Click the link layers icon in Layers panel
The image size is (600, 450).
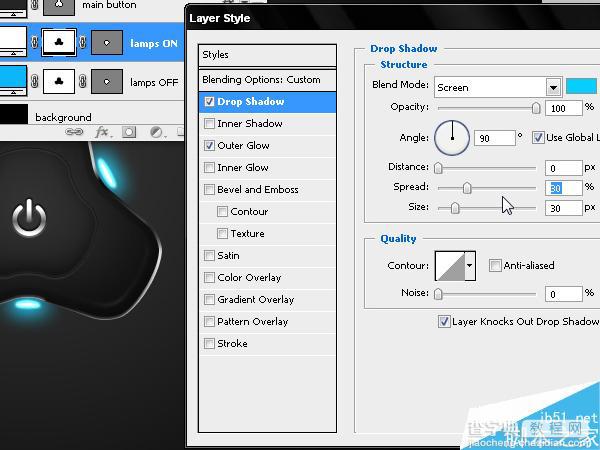tap(74, 132)
